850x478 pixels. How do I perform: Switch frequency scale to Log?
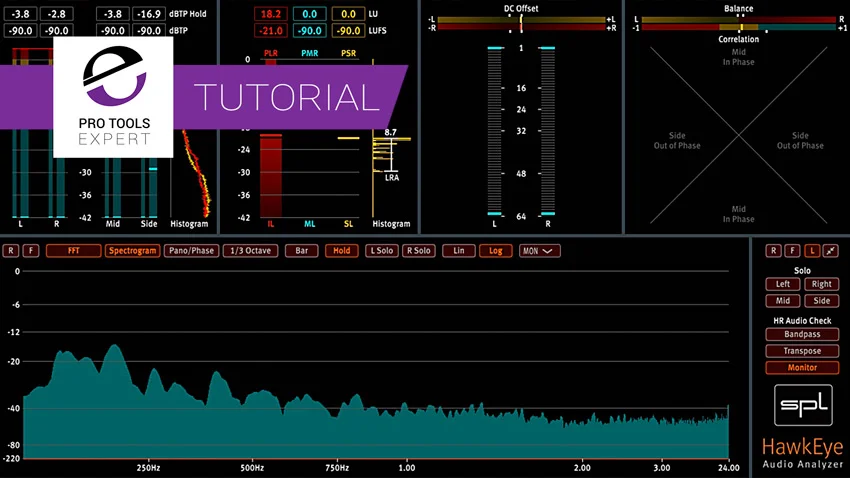(495, 250)
